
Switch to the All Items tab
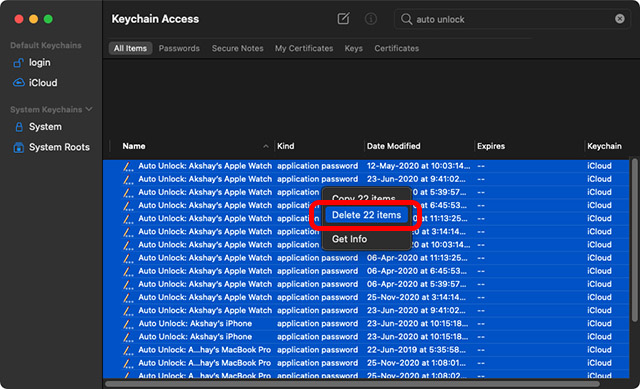[x=130, y=48]
